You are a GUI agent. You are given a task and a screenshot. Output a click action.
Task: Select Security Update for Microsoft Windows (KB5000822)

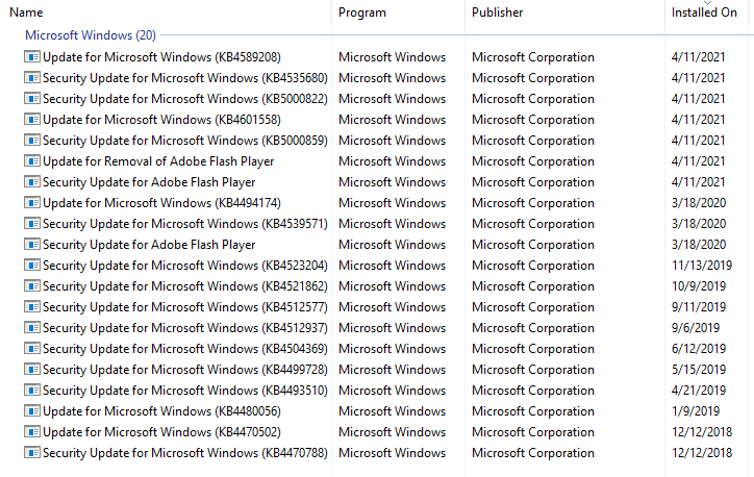point(185,99)
